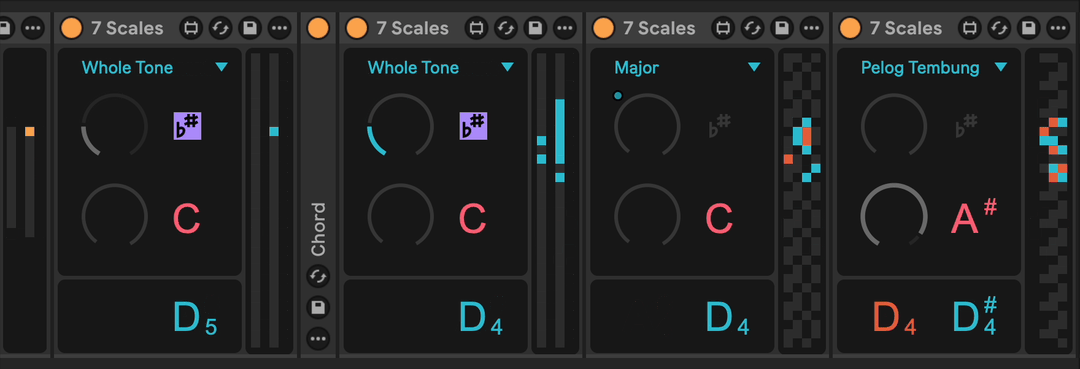Click Chord device hot-swap icon
1080x369 pixels.
pyautogui.click(x=318, y=277)
